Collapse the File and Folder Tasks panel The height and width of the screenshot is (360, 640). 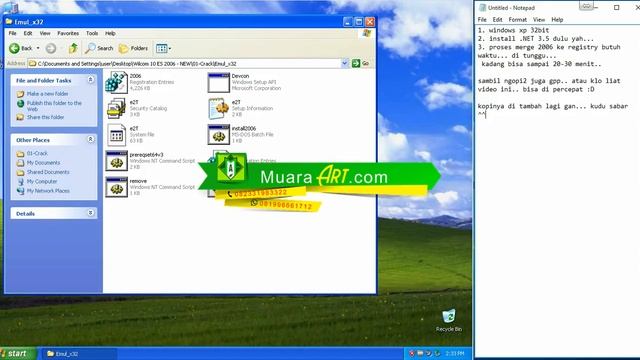pyautogui.click(x=91, y=80)
